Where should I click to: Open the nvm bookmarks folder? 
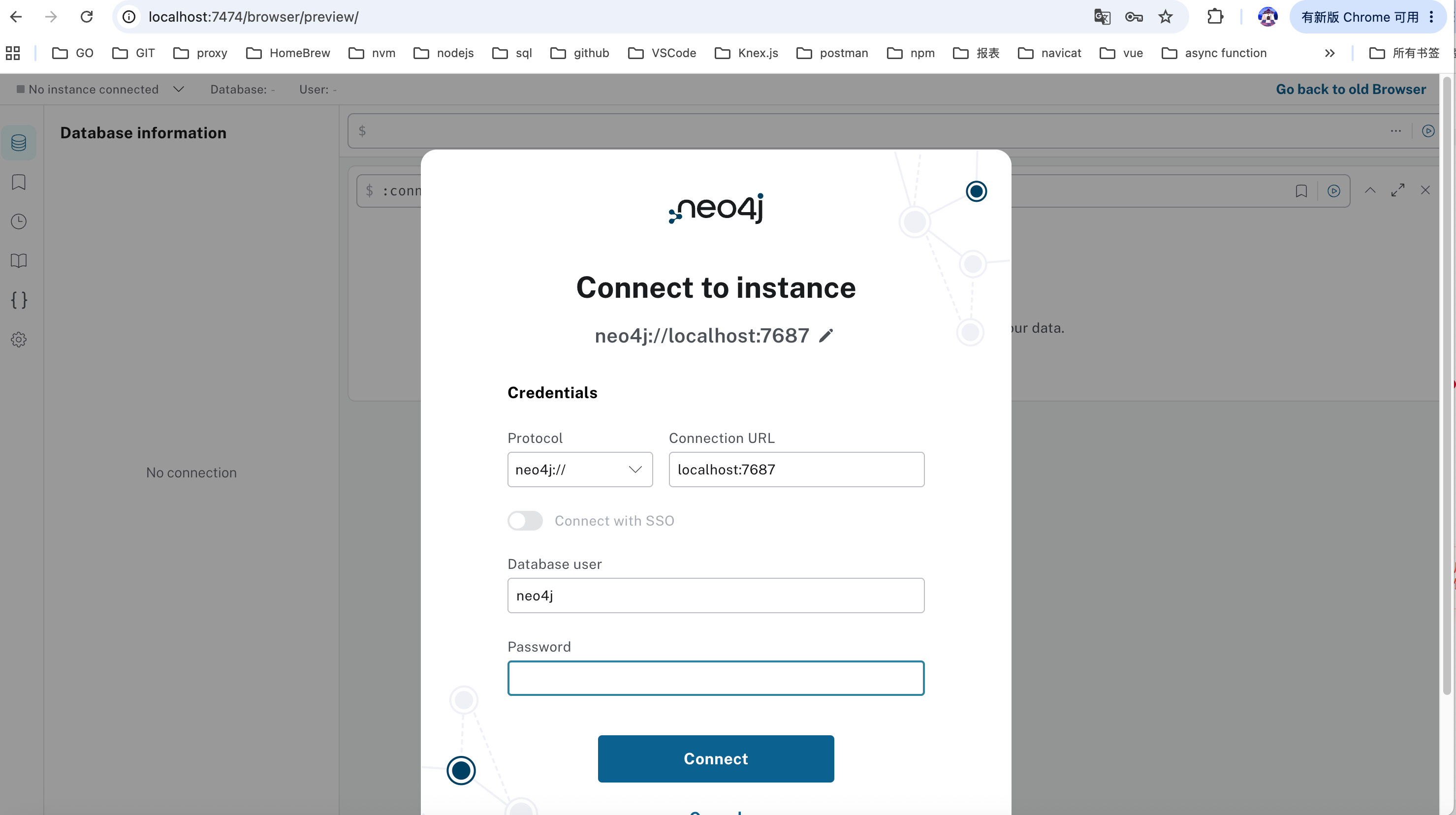[x=372, y=53]
